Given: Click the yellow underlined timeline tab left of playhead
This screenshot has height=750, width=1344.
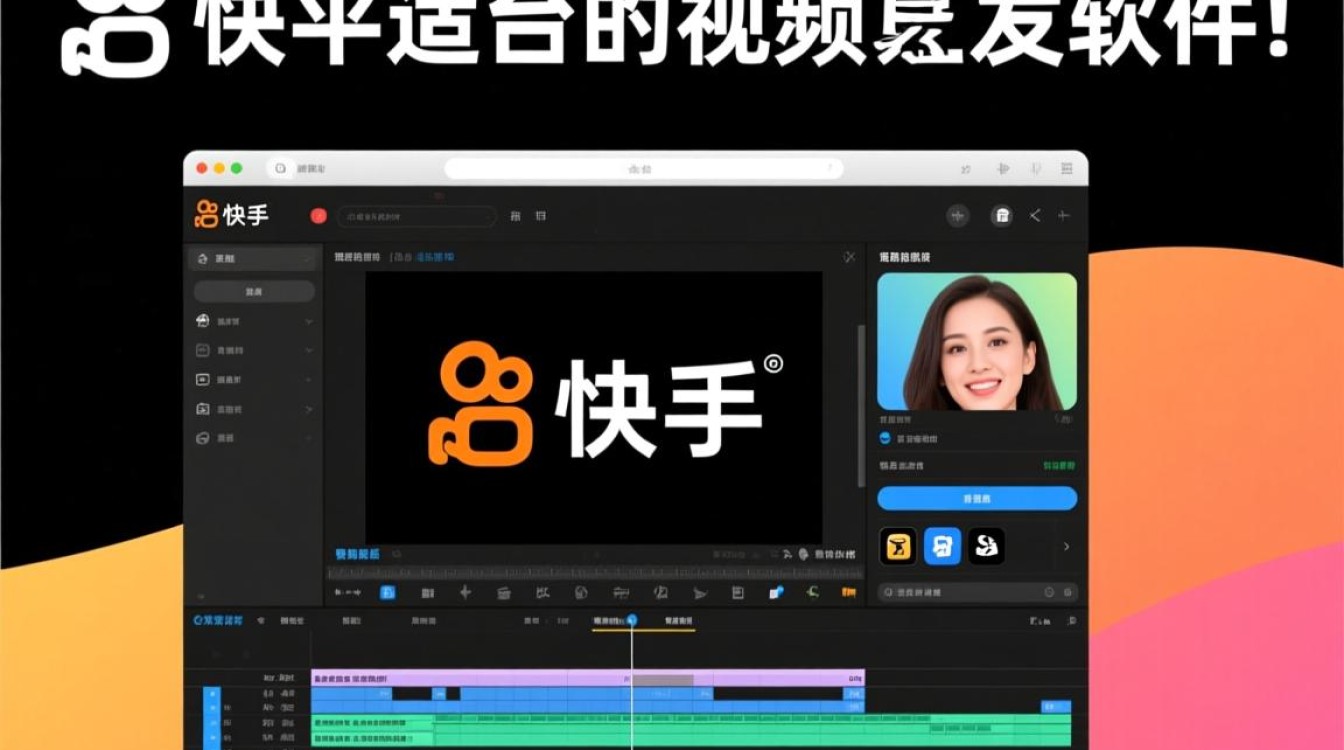Looking at the screenshot, I should [x=610, y=621].
